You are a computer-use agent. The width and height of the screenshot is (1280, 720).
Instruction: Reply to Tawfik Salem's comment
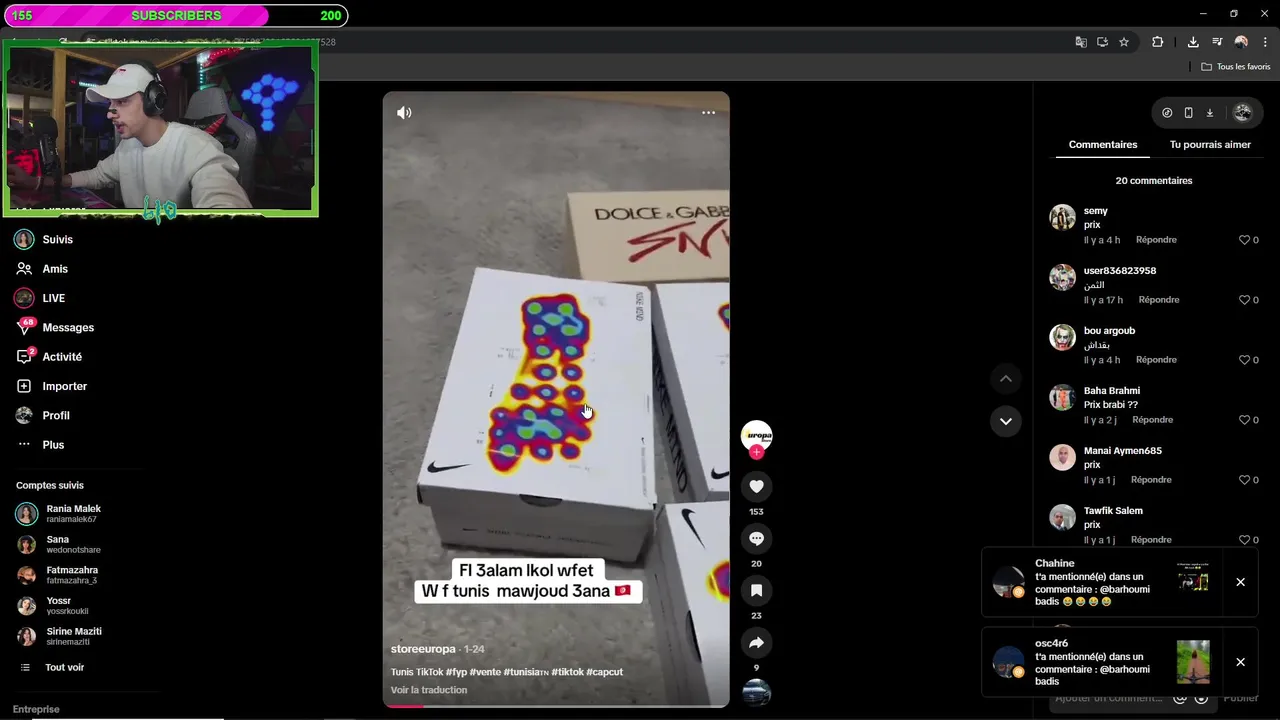click(1151, 540)
